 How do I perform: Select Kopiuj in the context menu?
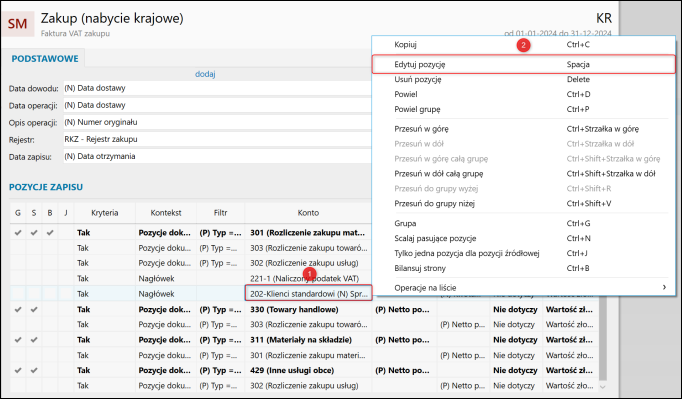pyautogui.click(x=523, y=44)
